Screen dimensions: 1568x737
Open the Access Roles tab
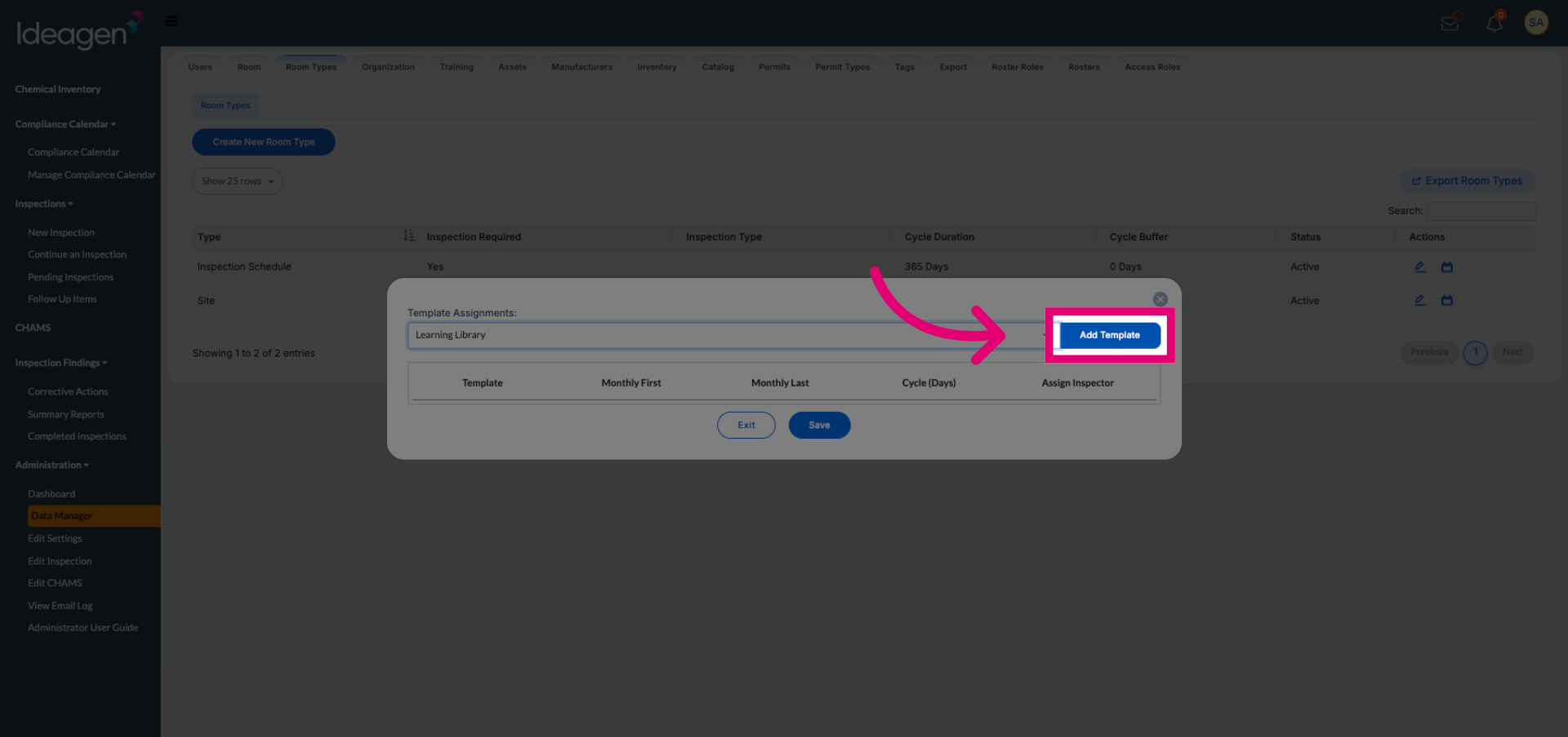click(x=1152, y=67)
